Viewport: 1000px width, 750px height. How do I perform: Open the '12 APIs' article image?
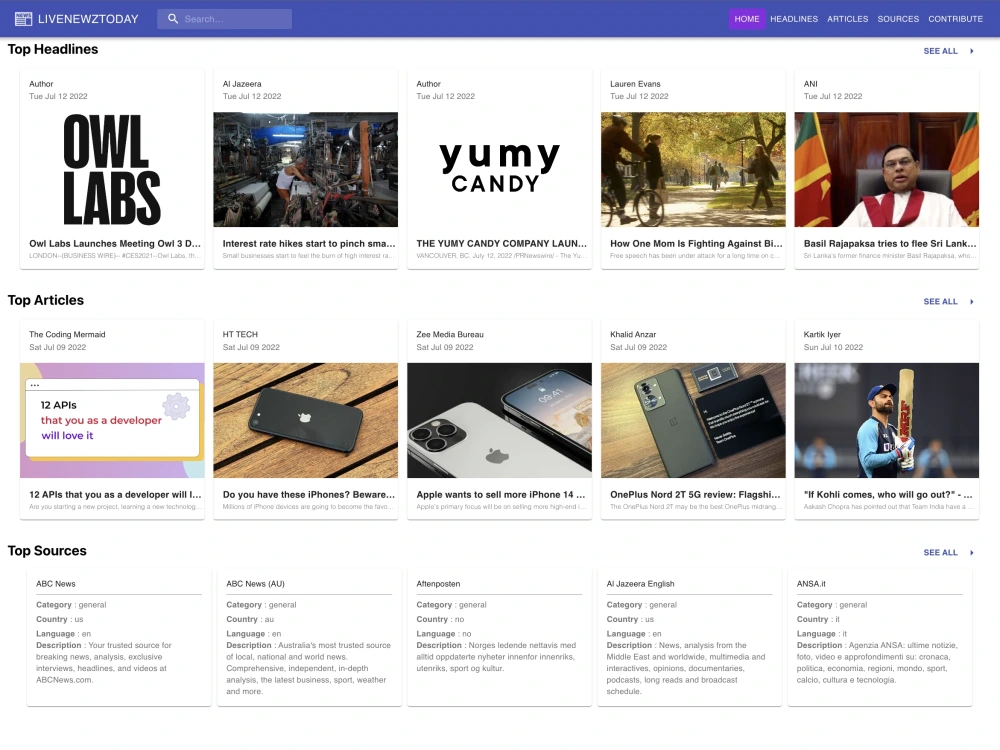pos(112,420)
